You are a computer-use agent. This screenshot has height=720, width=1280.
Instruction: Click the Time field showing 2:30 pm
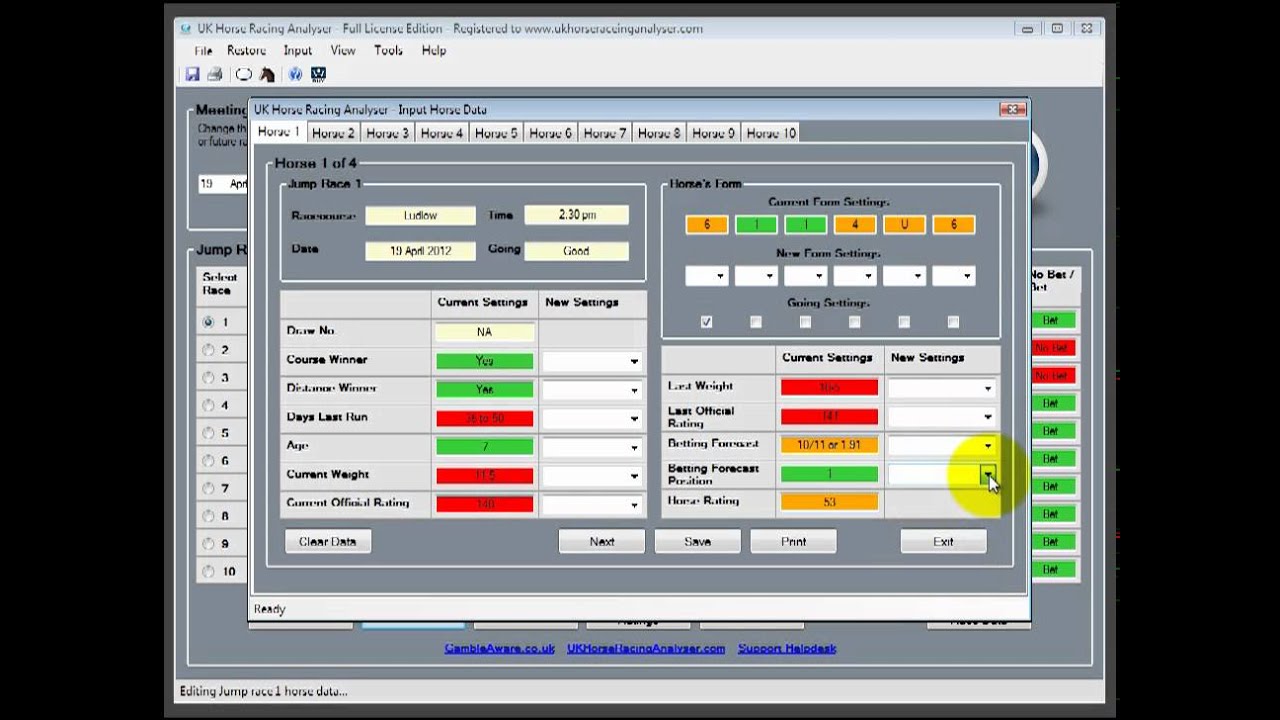pos(576,215)
